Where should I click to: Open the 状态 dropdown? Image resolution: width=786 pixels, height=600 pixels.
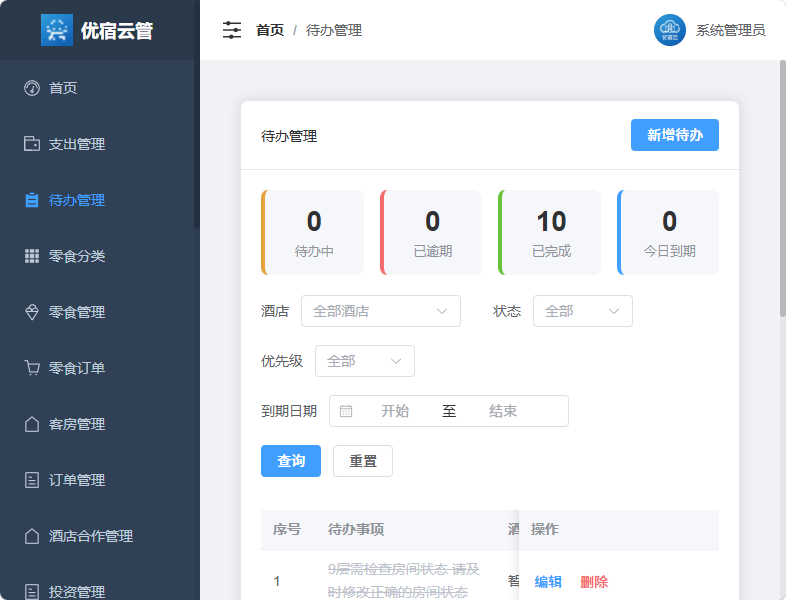click(582, 311)
